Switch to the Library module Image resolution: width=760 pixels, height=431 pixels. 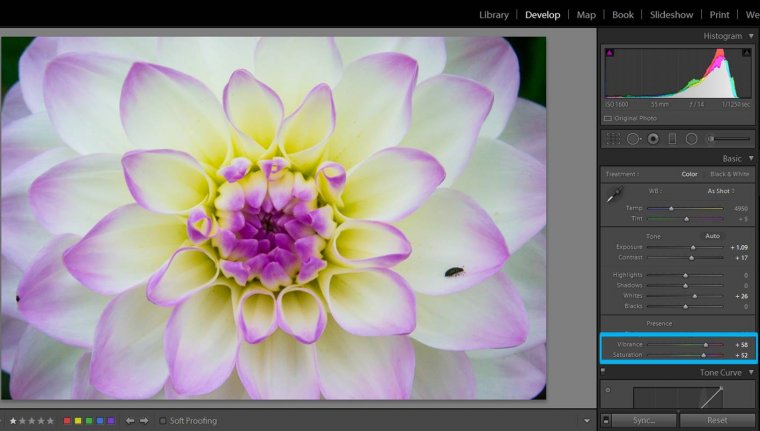494,15
